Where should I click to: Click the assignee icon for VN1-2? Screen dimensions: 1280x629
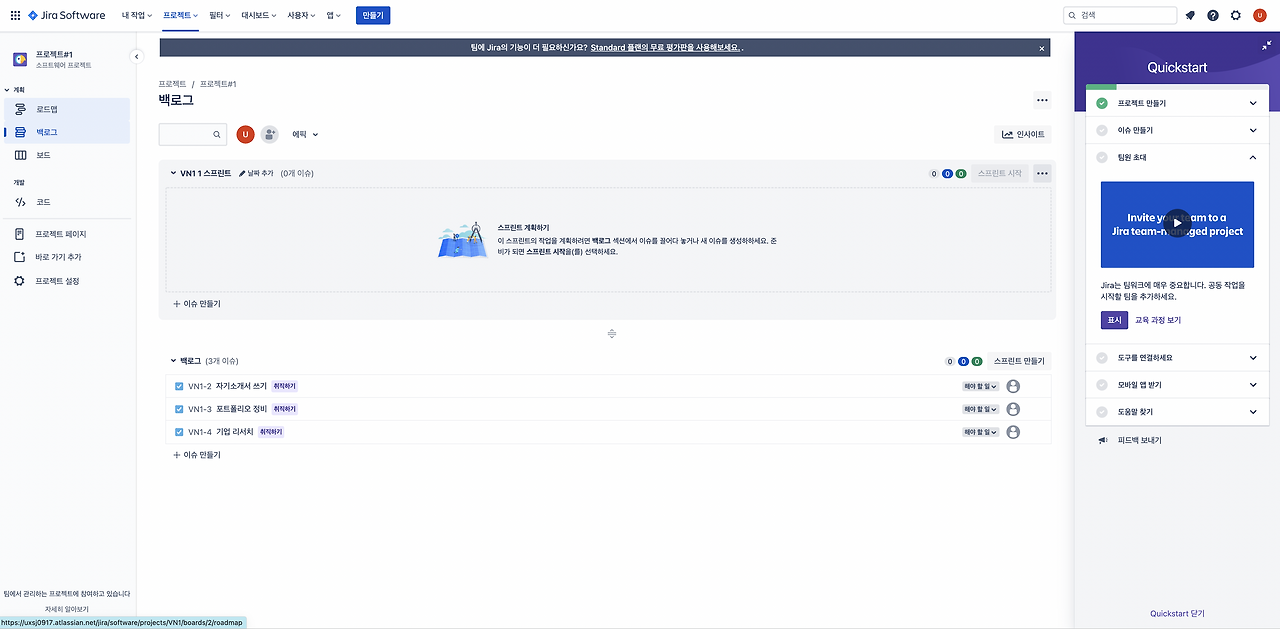(x=1013, y=386)
